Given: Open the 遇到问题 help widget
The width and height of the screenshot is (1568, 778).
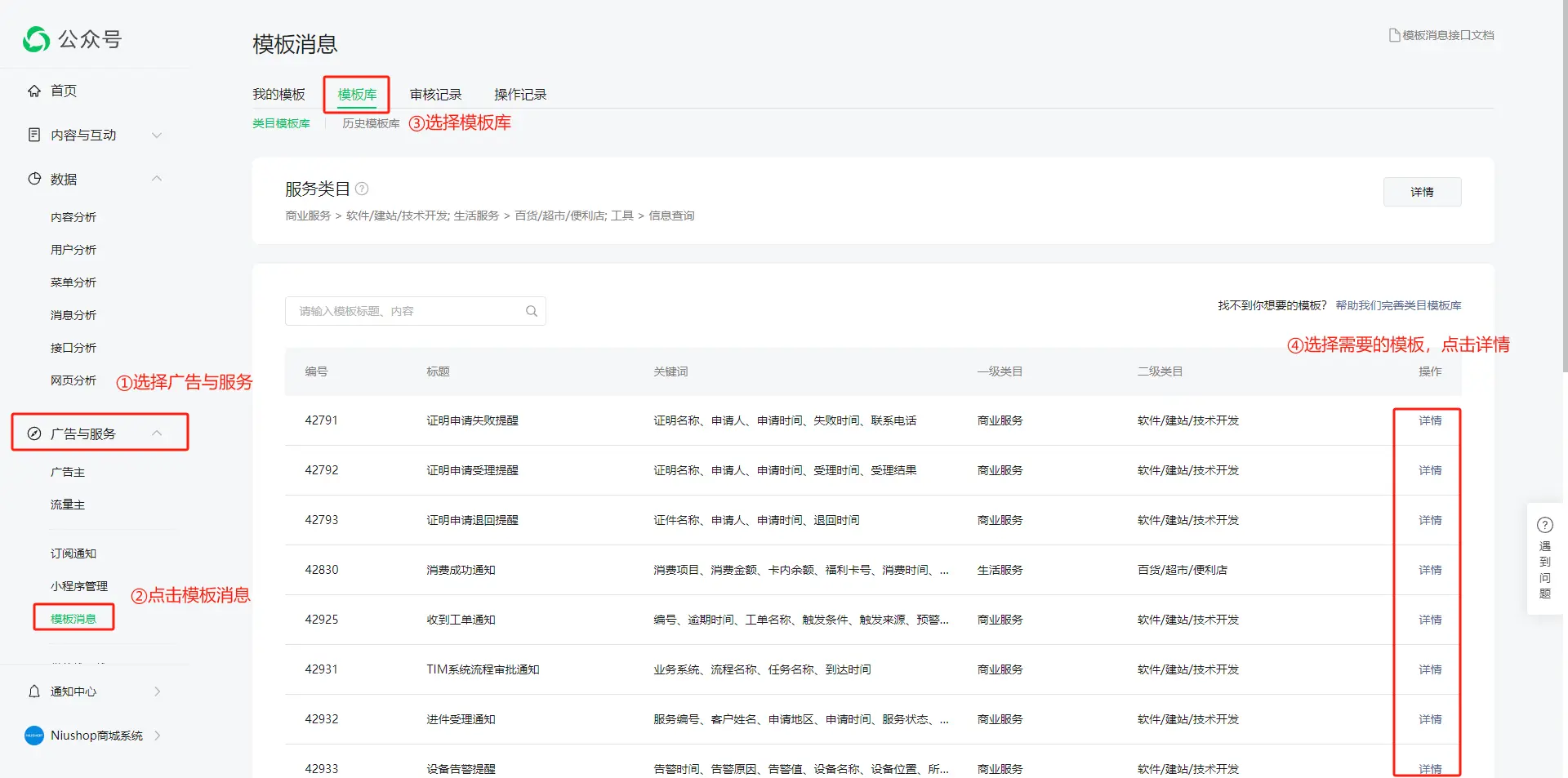Looking at the screenshot, I should [x=1544, y=559].
